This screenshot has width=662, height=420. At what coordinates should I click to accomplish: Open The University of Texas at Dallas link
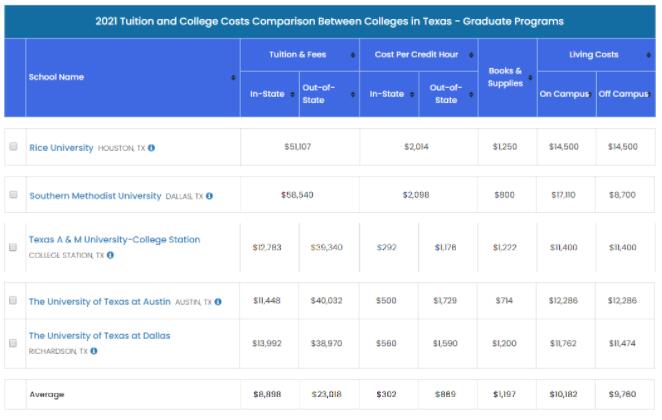click(x=99, y=336)
